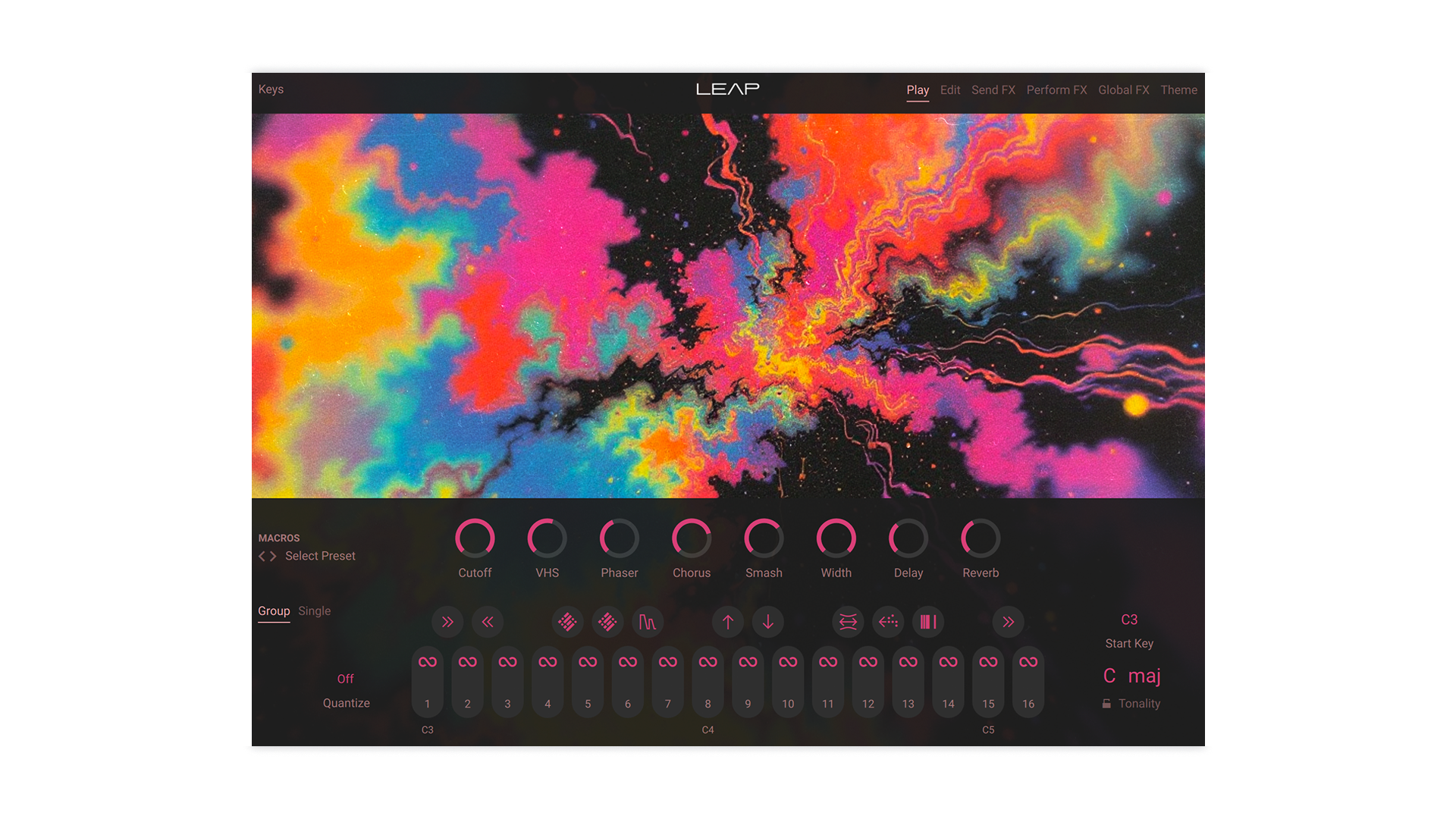
Task: Click the horizontal stretch icon
Action: pos(847,622)
